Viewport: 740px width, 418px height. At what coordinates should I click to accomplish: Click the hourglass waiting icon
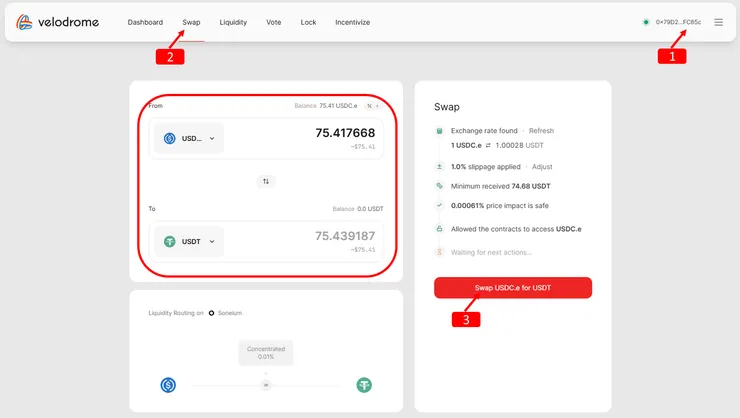tap(439, 252)
